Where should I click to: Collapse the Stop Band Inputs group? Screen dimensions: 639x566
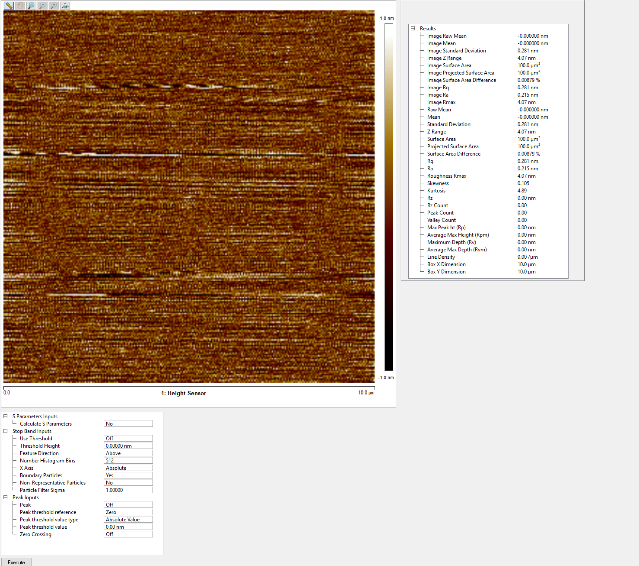click(x=5, y=431)
